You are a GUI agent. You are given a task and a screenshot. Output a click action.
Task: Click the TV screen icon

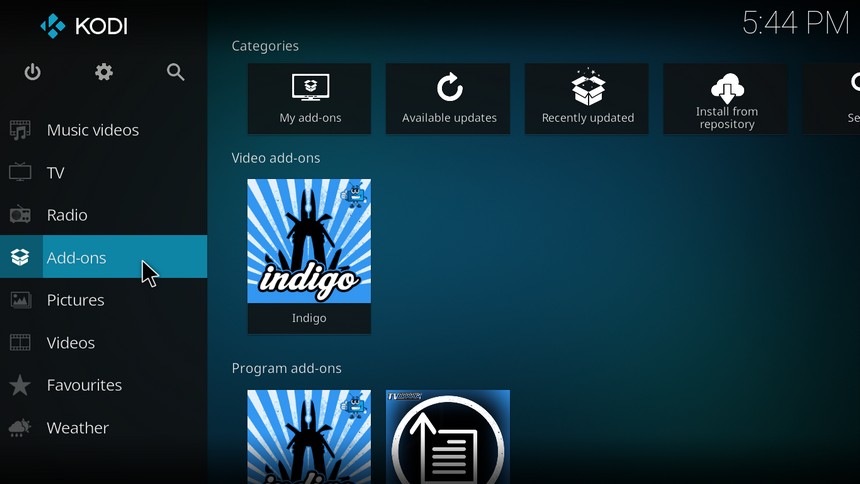click(20, 172)
